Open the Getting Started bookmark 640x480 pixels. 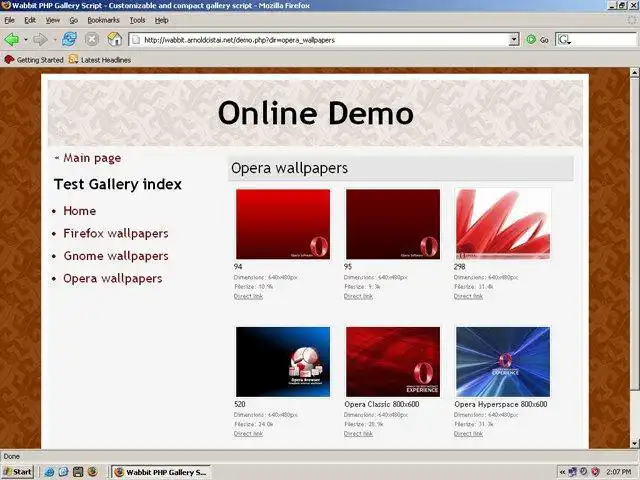point(34,60)
